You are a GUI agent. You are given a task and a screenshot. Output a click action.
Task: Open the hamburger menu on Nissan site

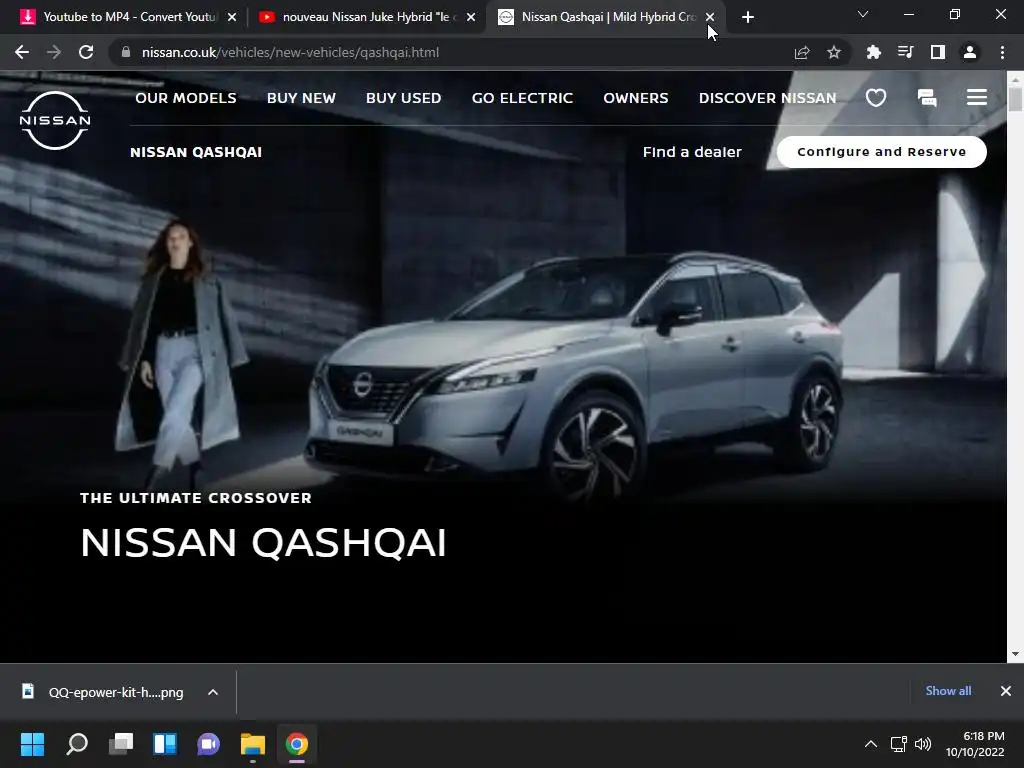[977, 97]
